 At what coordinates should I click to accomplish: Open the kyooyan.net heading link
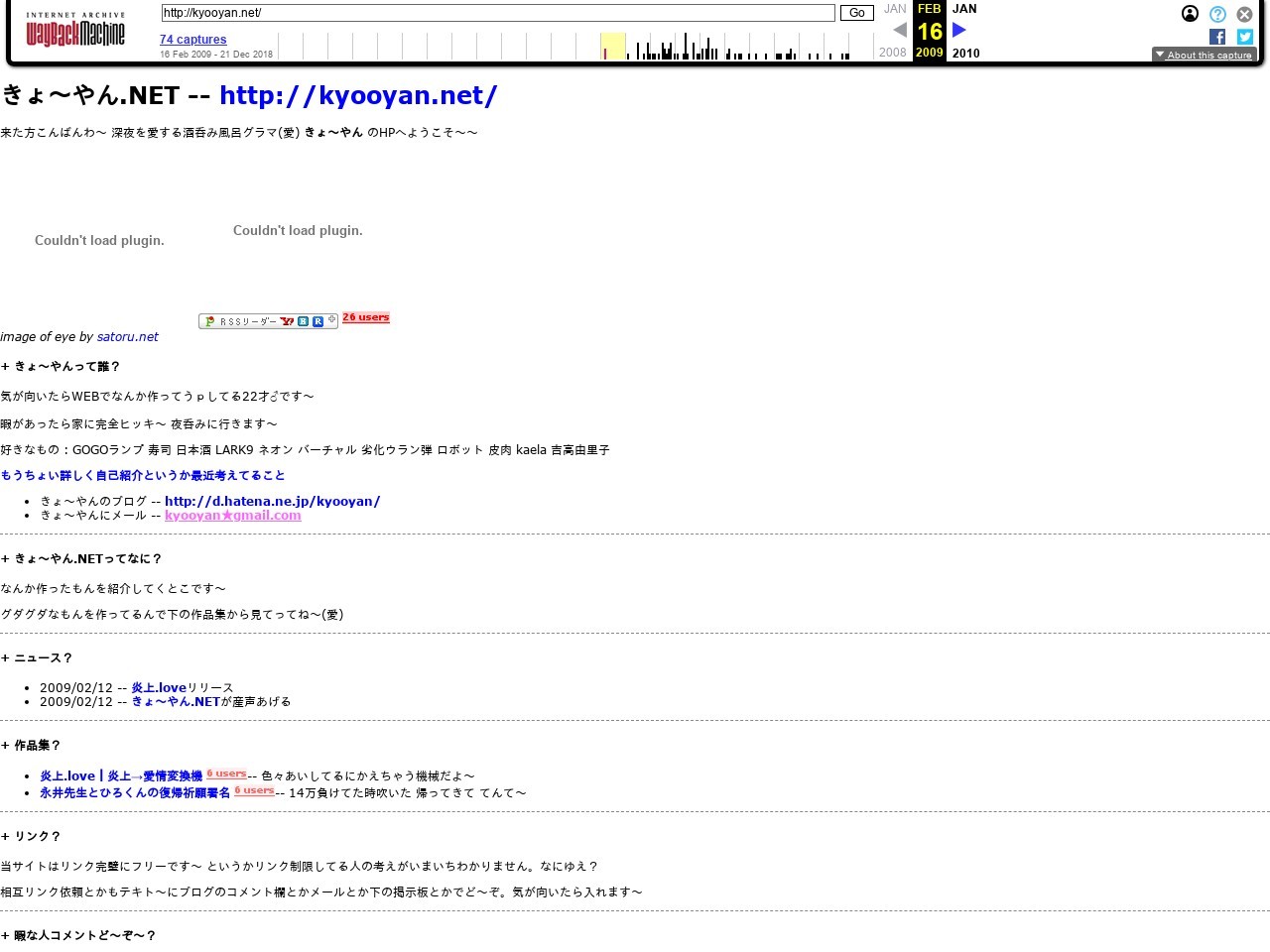click(358, 95)
